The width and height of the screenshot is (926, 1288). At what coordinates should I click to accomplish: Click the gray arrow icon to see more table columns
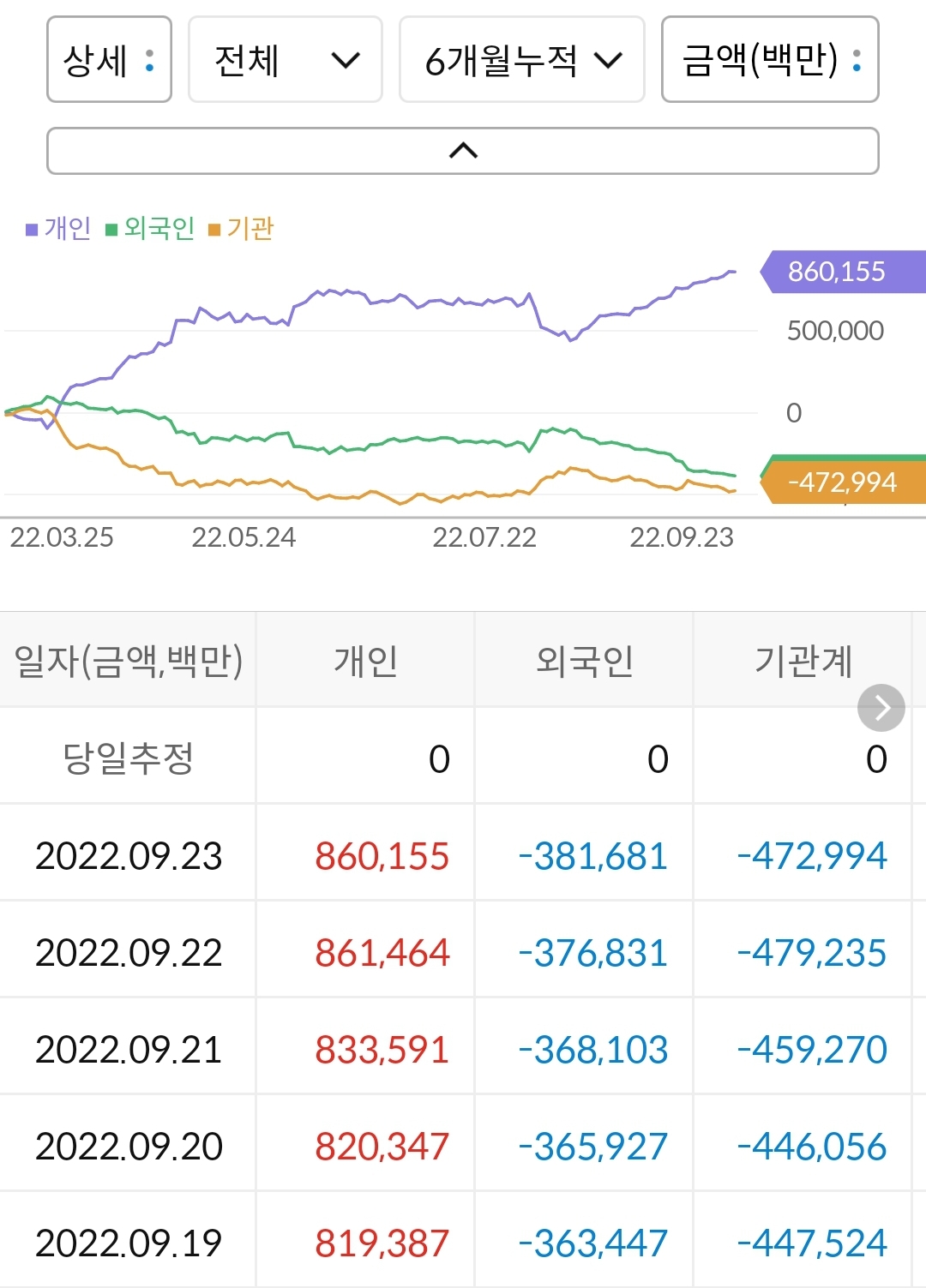click(881, 707)
